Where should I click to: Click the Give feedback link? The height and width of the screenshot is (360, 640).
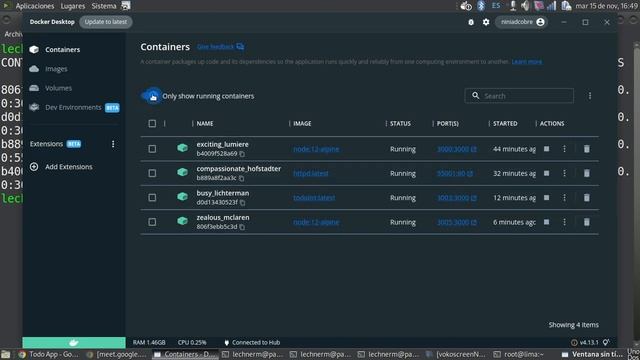click(220, 47)
